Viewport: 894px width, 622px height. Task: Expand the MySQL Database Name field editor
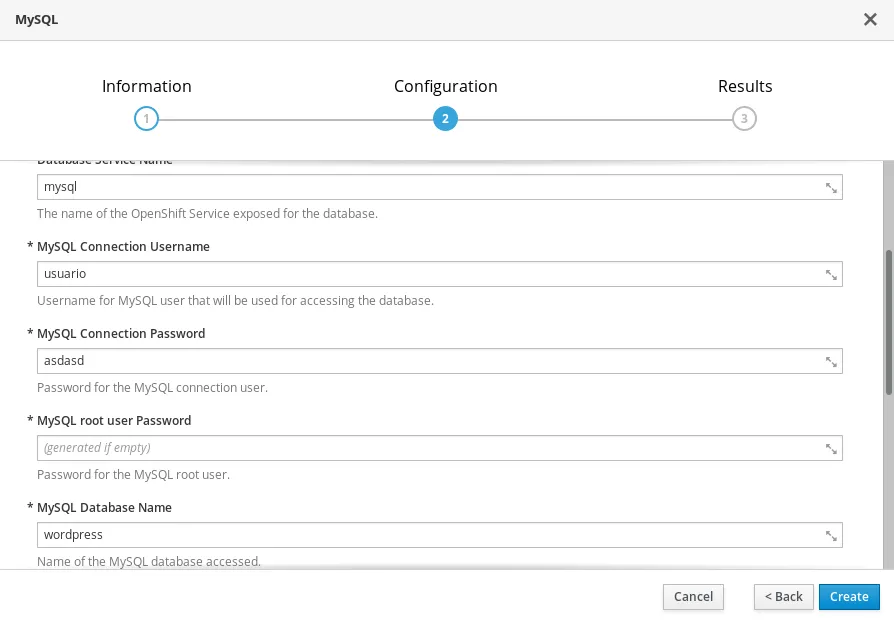coord(830,536)
